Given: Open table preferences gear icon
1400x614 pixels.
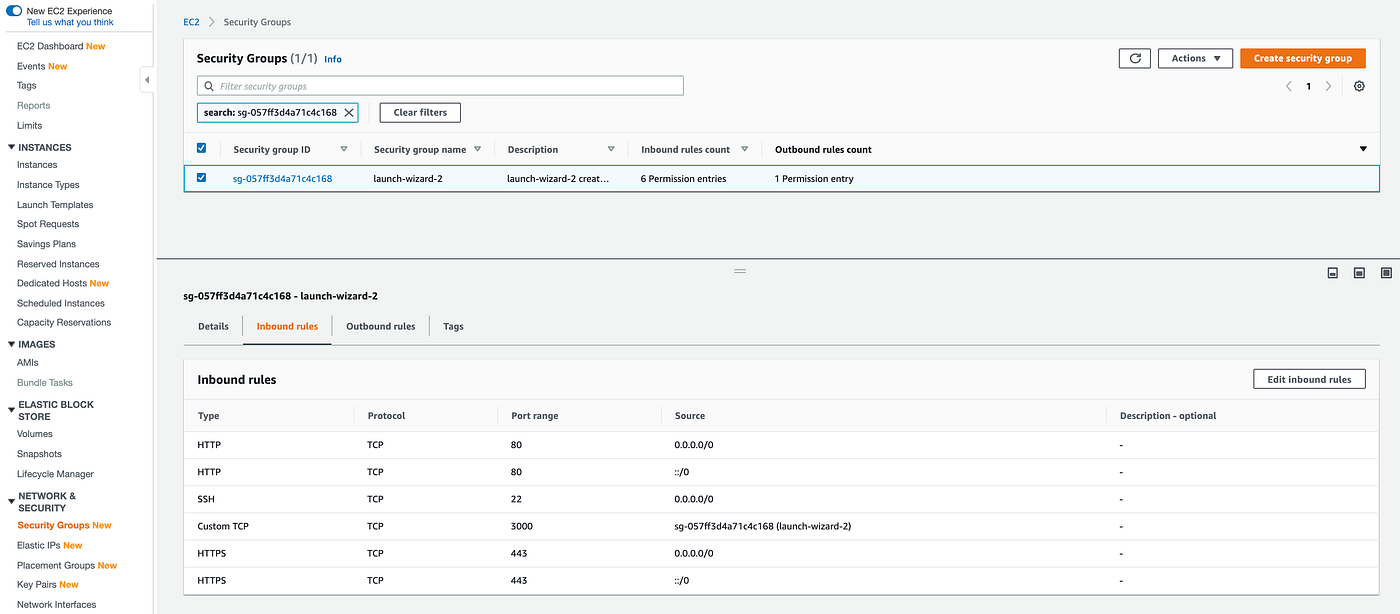Looking at the screenshot, I should [1359, 86].
